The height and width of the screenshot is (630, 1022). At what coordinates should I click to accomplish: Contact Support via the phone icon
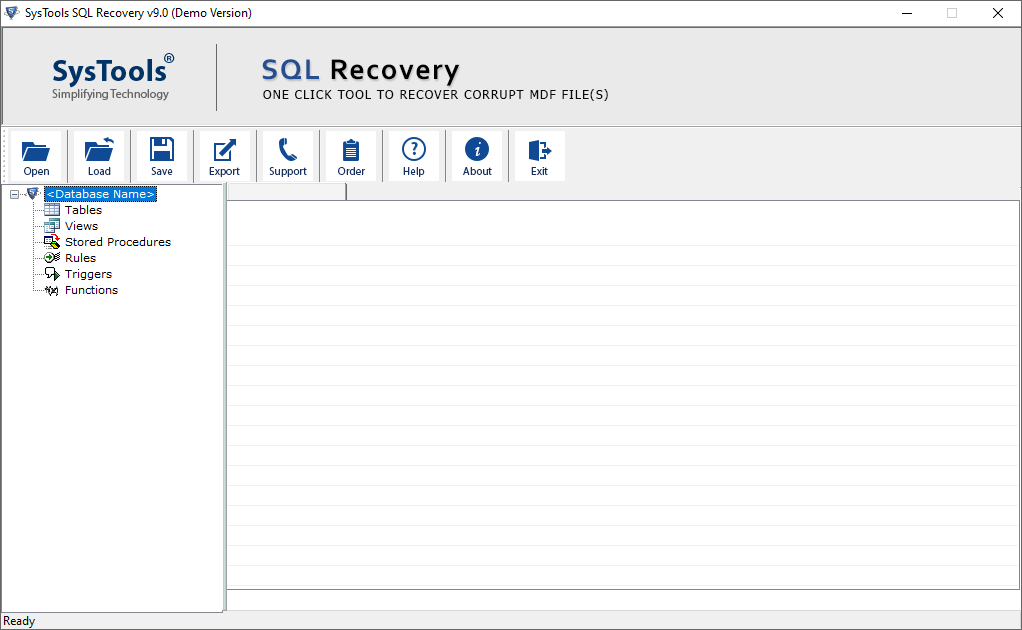coord(288,155)
